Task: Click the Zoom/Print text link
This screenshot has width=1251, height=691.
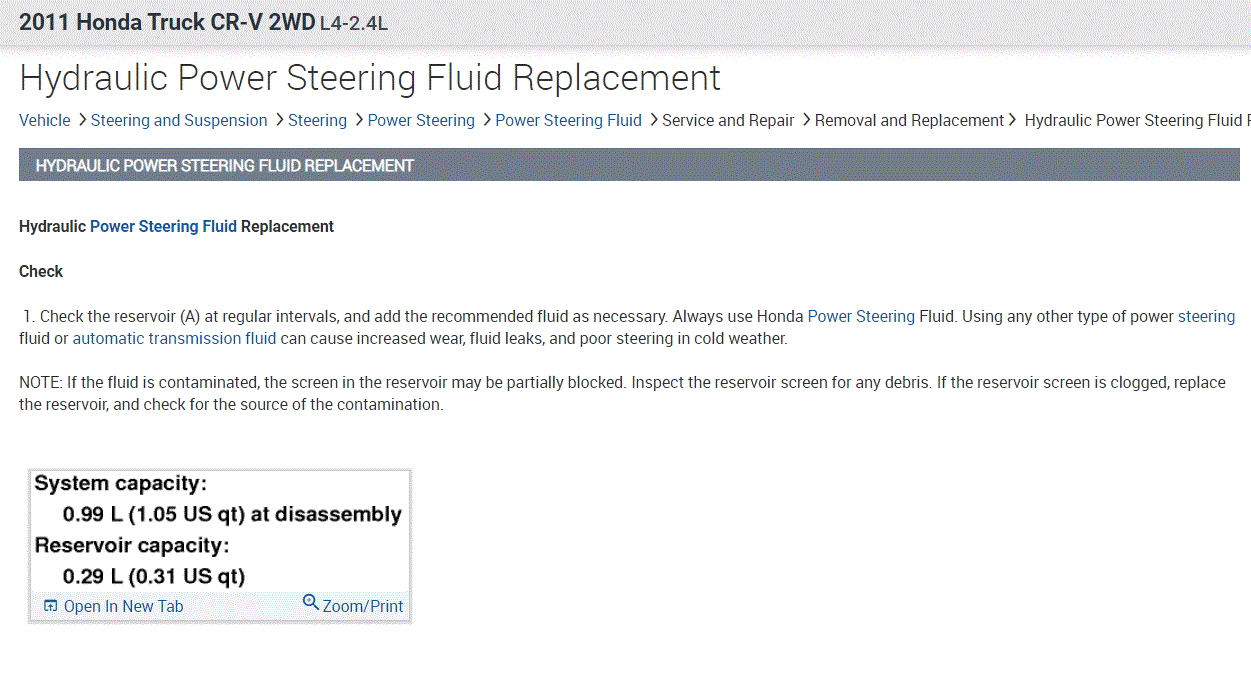Action: (x=363, y=606)
